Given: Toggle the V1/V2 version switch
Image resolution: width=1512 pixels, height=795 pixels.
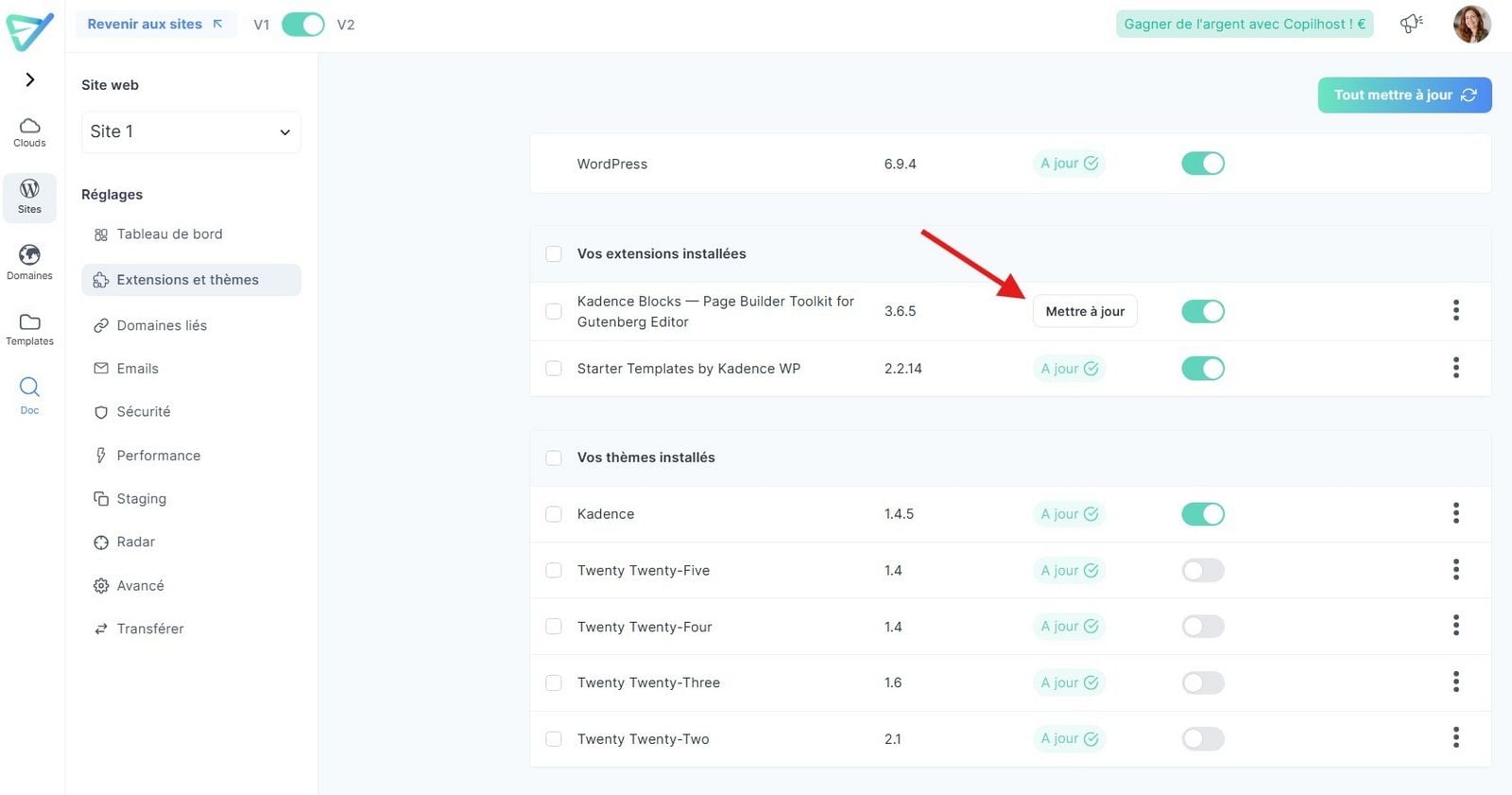Looking at the screenshot, I should coord(303,25).
